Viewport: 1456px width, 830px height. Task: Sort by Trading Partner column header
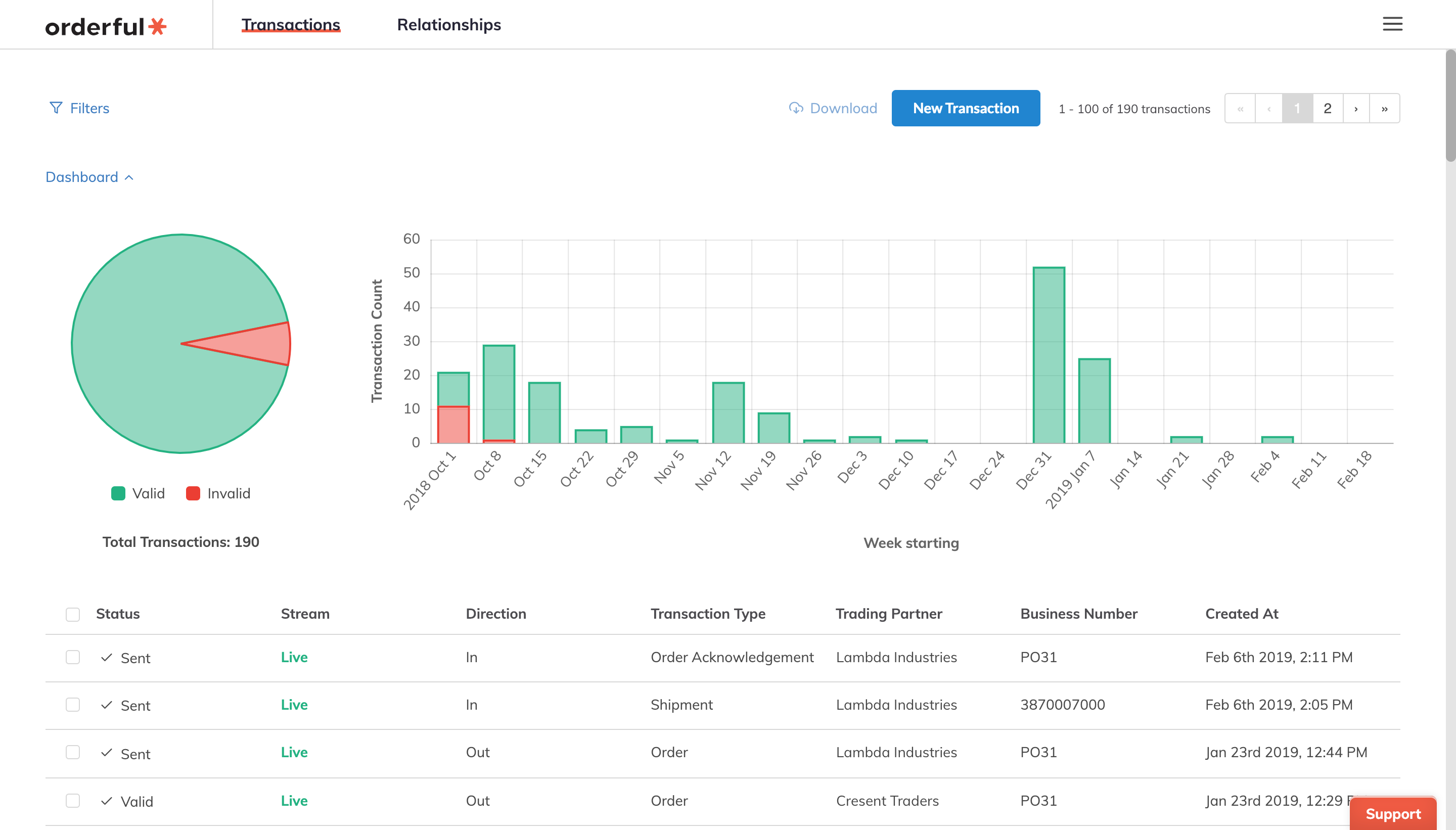pyautogui.click(x=889, y=614)
